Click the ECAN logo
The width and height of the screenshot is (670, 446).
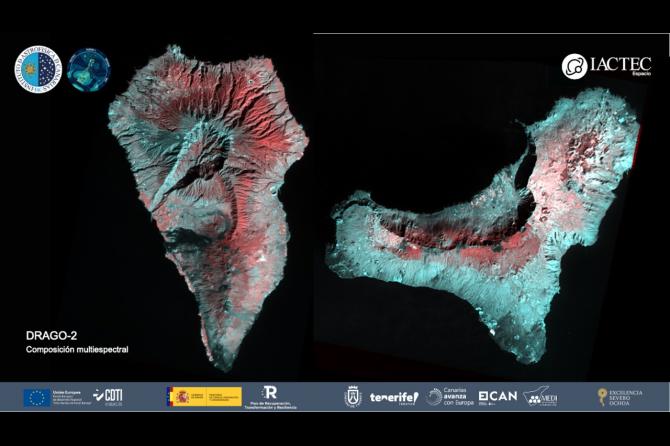(x=498, y=397)
